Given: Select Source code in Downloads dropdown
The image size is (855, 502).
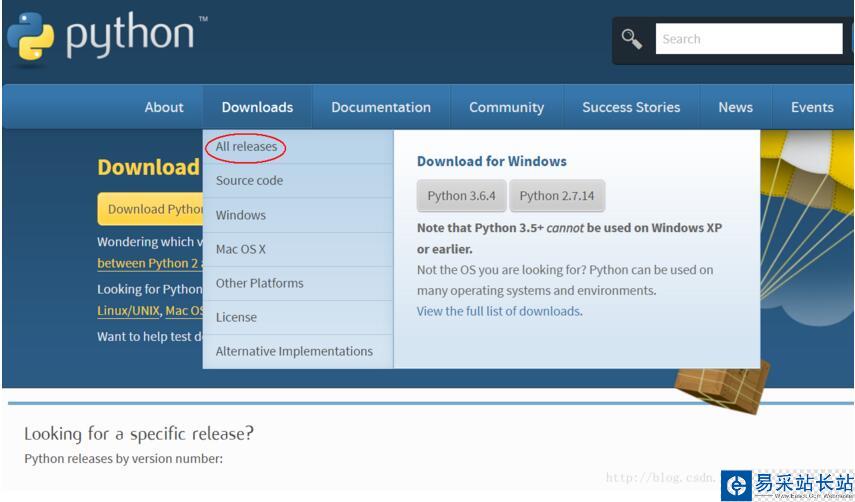Looking at the screenshot, I should tap(298, 180).
